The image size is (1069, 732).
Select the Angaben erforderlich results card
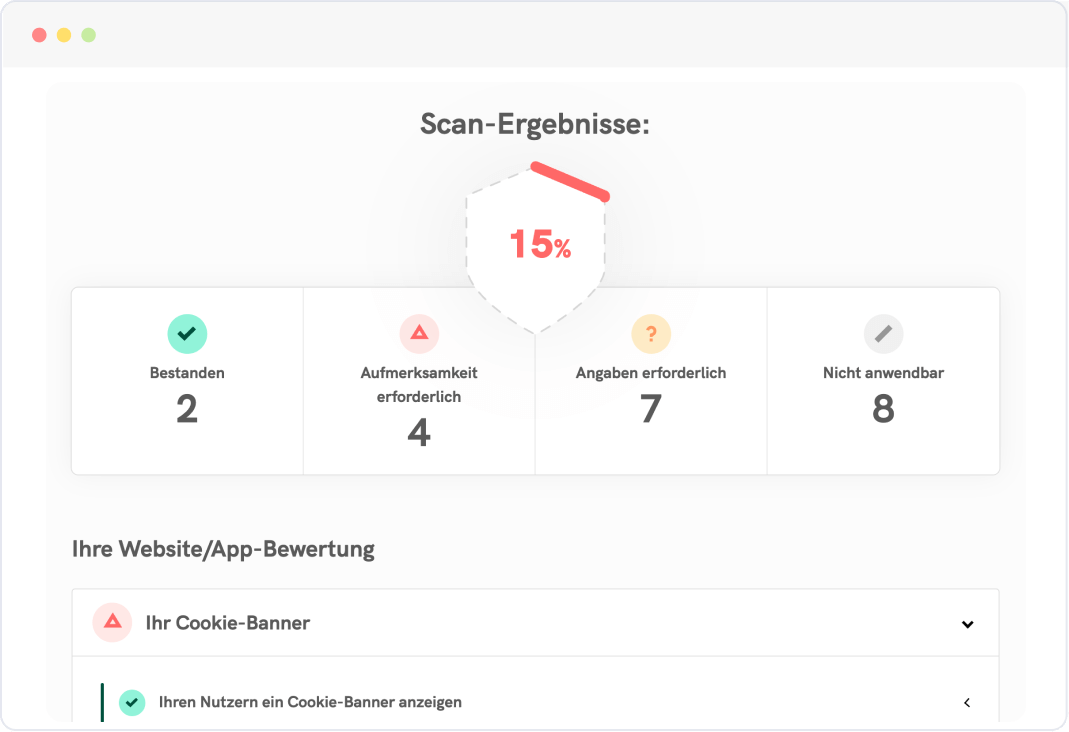click(651, 381)
